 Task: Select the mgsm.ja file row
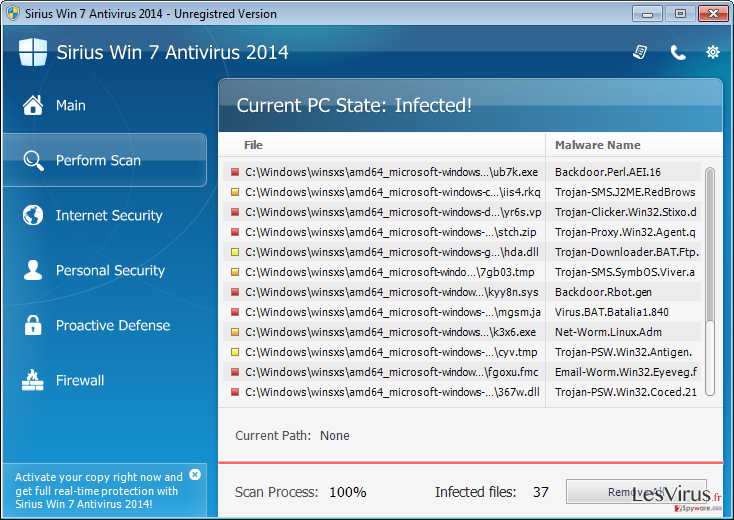pos(462,312)
